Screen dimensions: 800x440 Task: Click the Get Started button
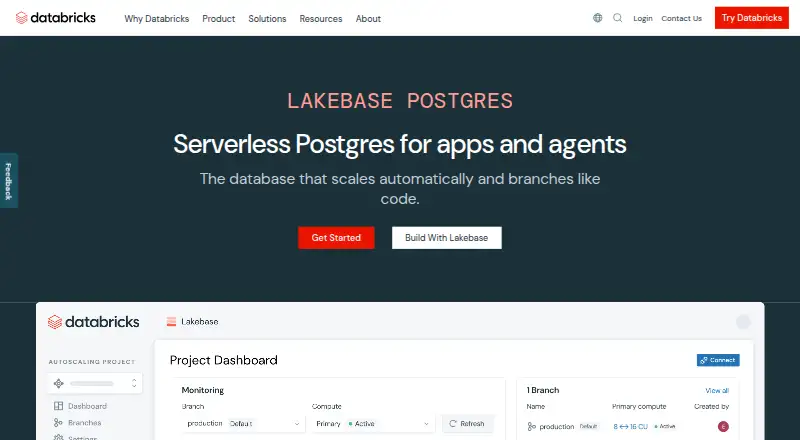click(x=336, y=238)
